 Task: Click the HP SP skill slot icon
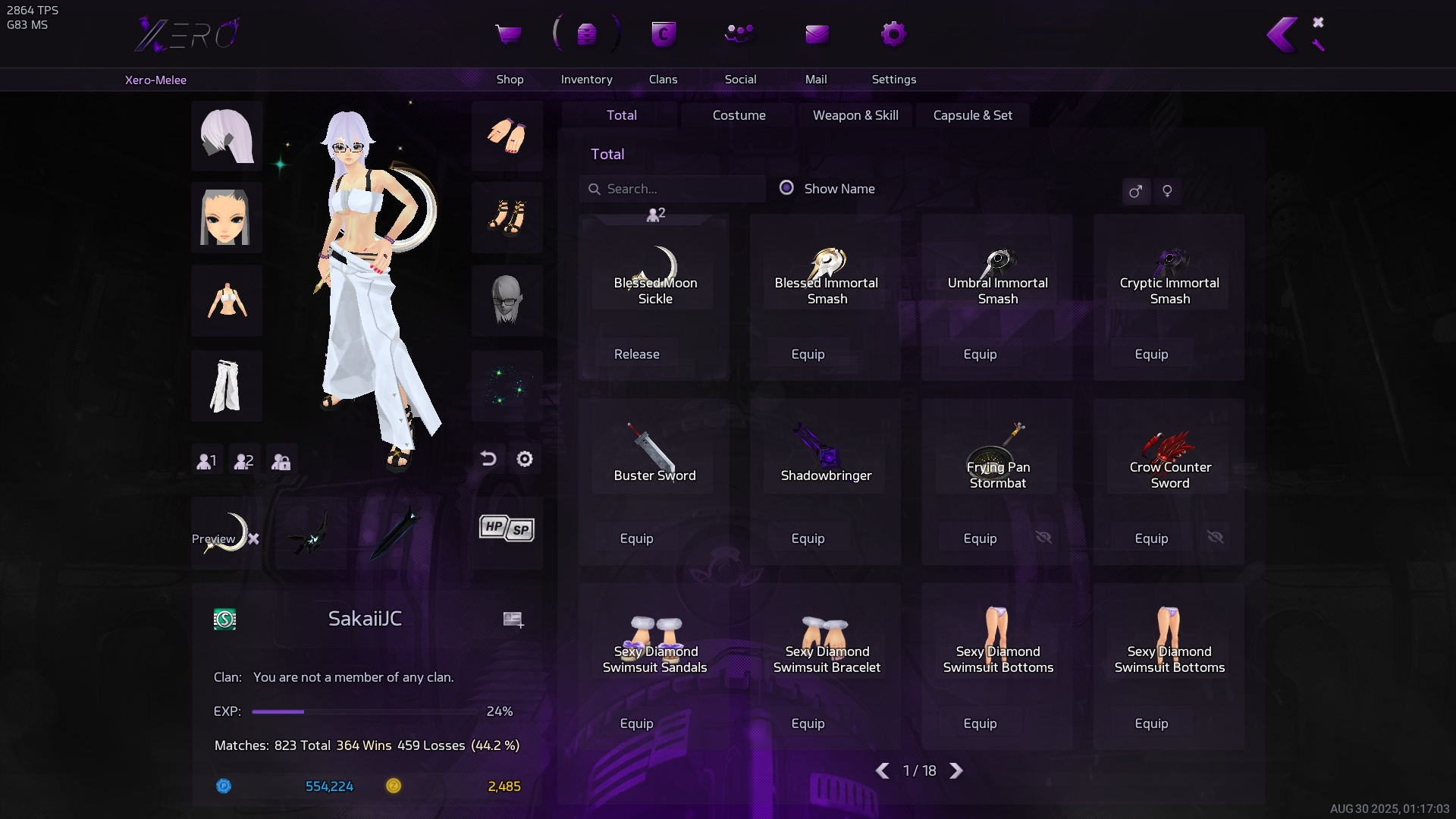point(507,529)
